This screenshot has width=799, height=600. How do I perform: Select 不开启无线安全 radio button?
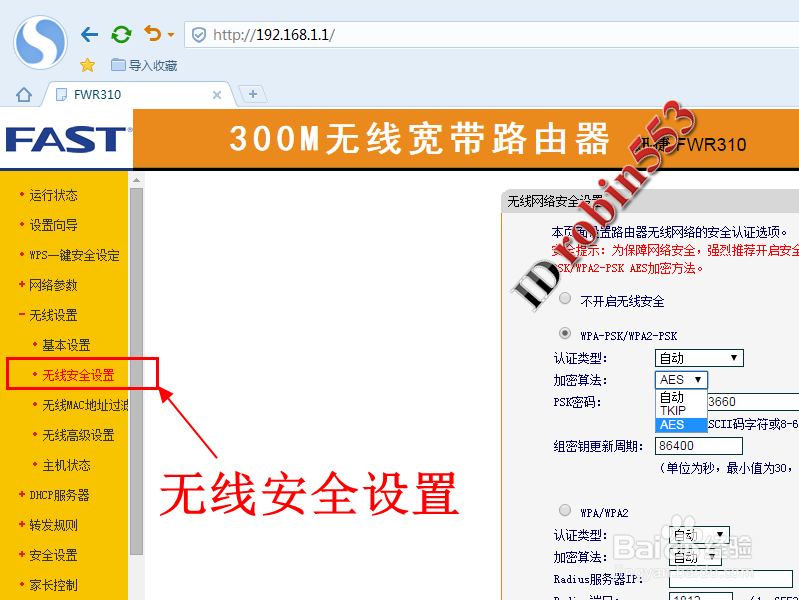coord(565,299)
